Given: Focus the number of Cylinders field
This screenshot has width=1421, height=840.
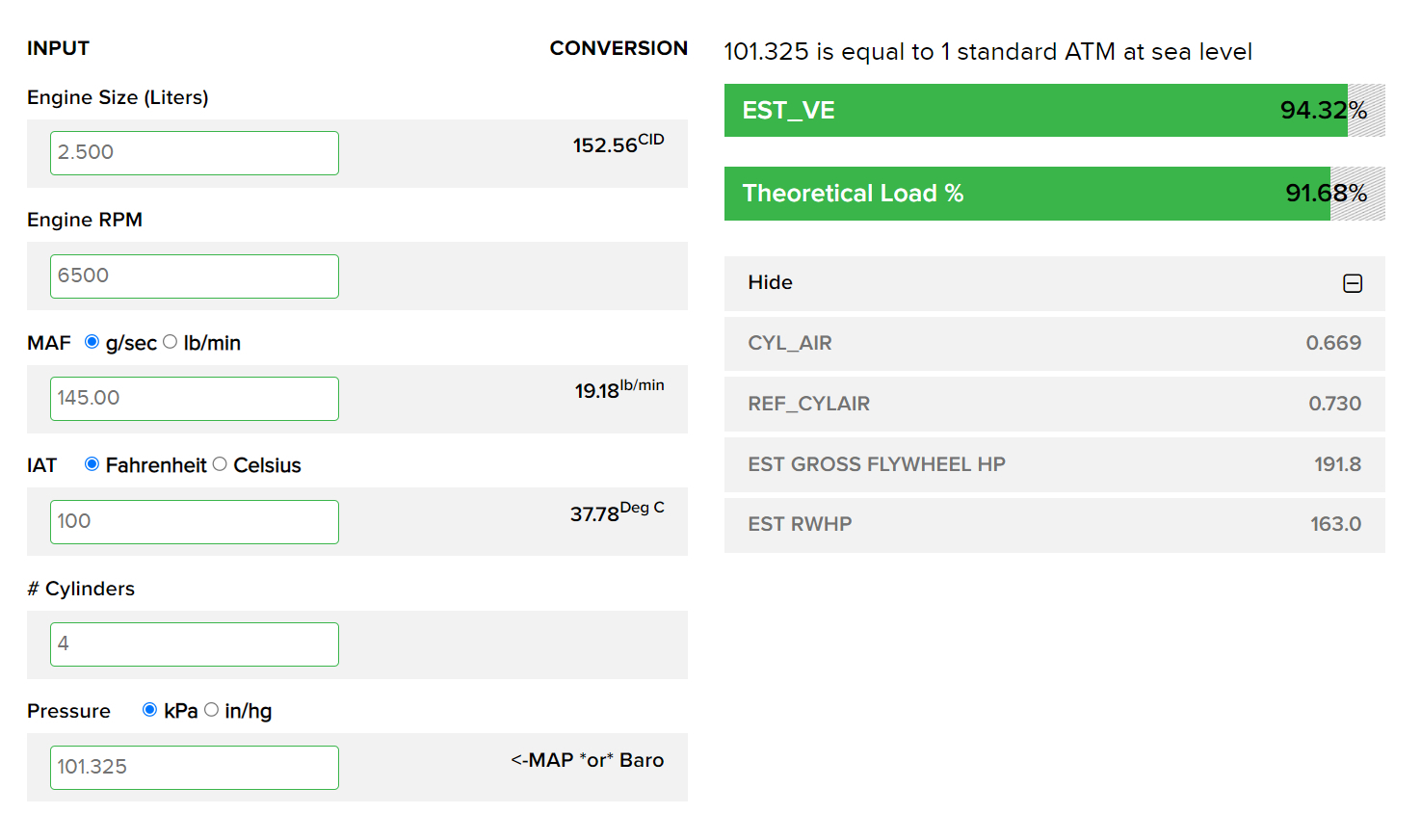Looking at the screenshot, I should click(194, 644).
